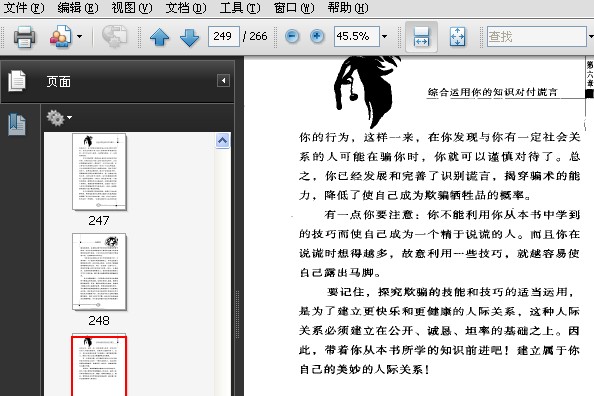Click the header text 综合运用你的知识对付谎言
594x396 pixels.
492,92
